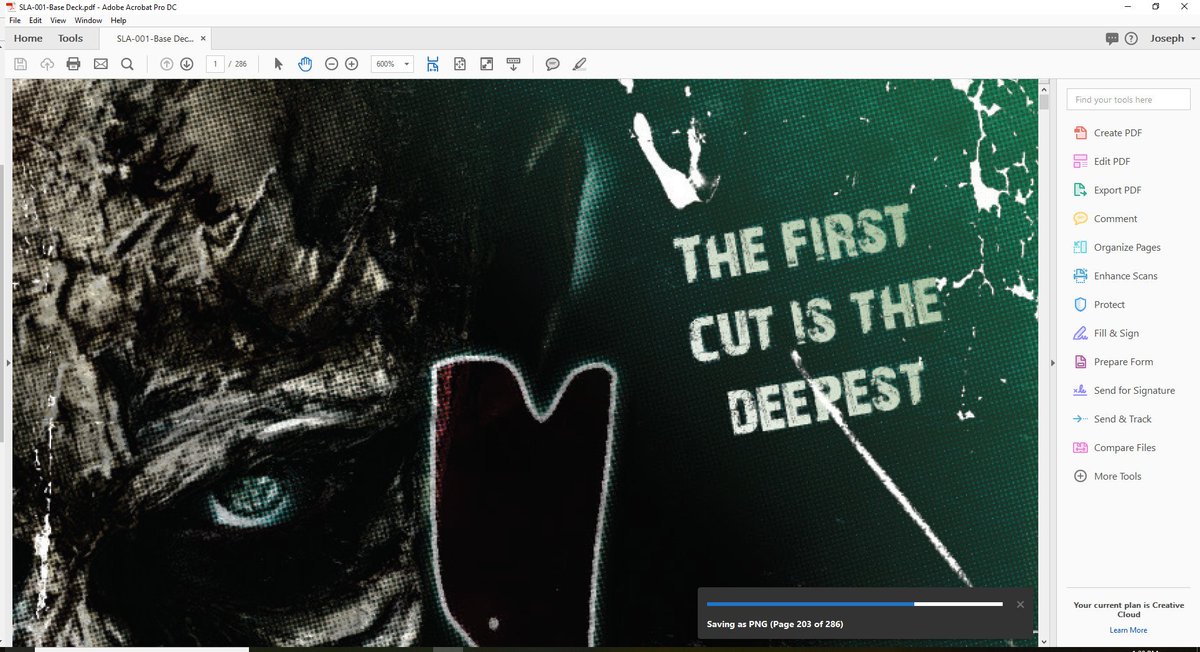Click the Find your tools here search box
Image resolution: width=1200 pixels, height=652 pixels.
pyautogui.click(x=1128, y=100)
